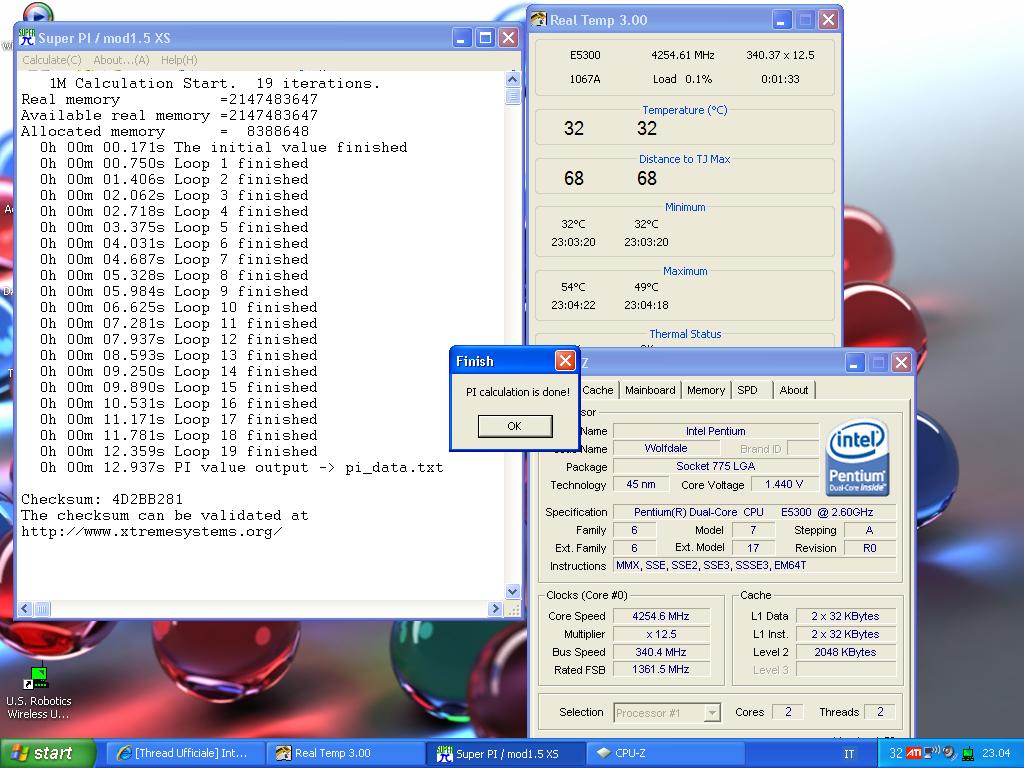Click the Super PI vertical scrollbar thumb
1024x768 pixels.
[x=513, y=96]
